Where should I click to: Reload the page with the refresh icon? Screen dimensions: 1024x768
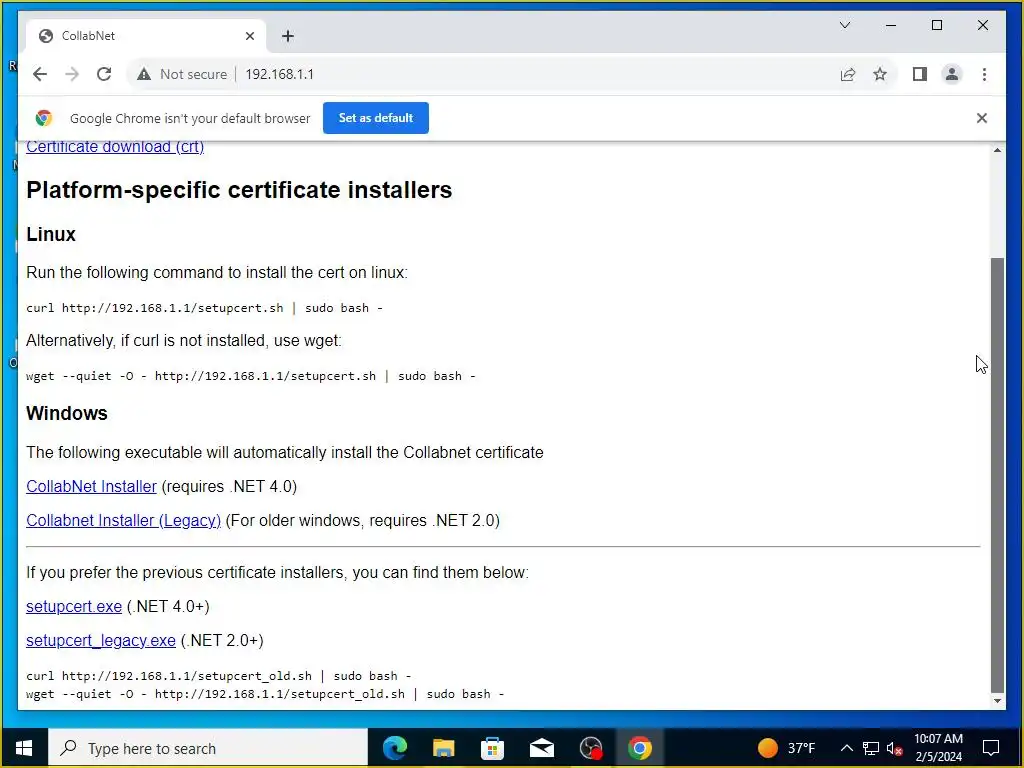click(x=104, y=74)
